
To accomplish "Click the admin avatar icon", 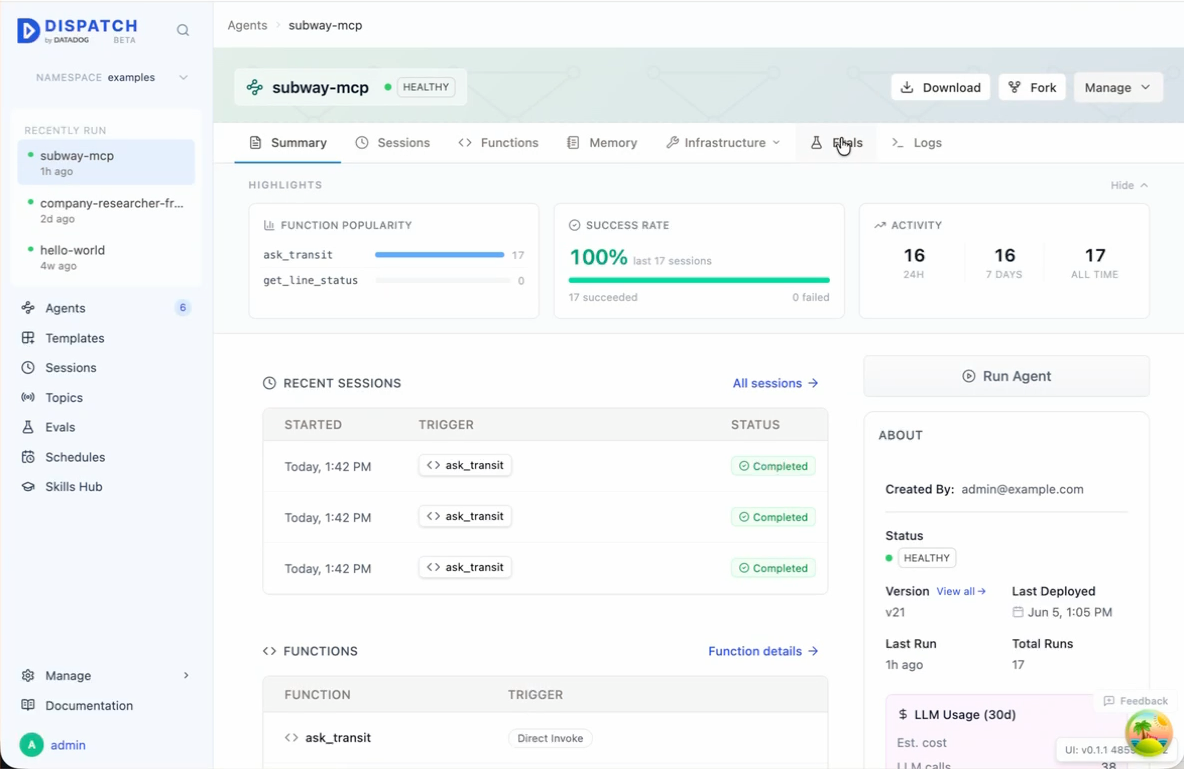I will tap(31, 745).
